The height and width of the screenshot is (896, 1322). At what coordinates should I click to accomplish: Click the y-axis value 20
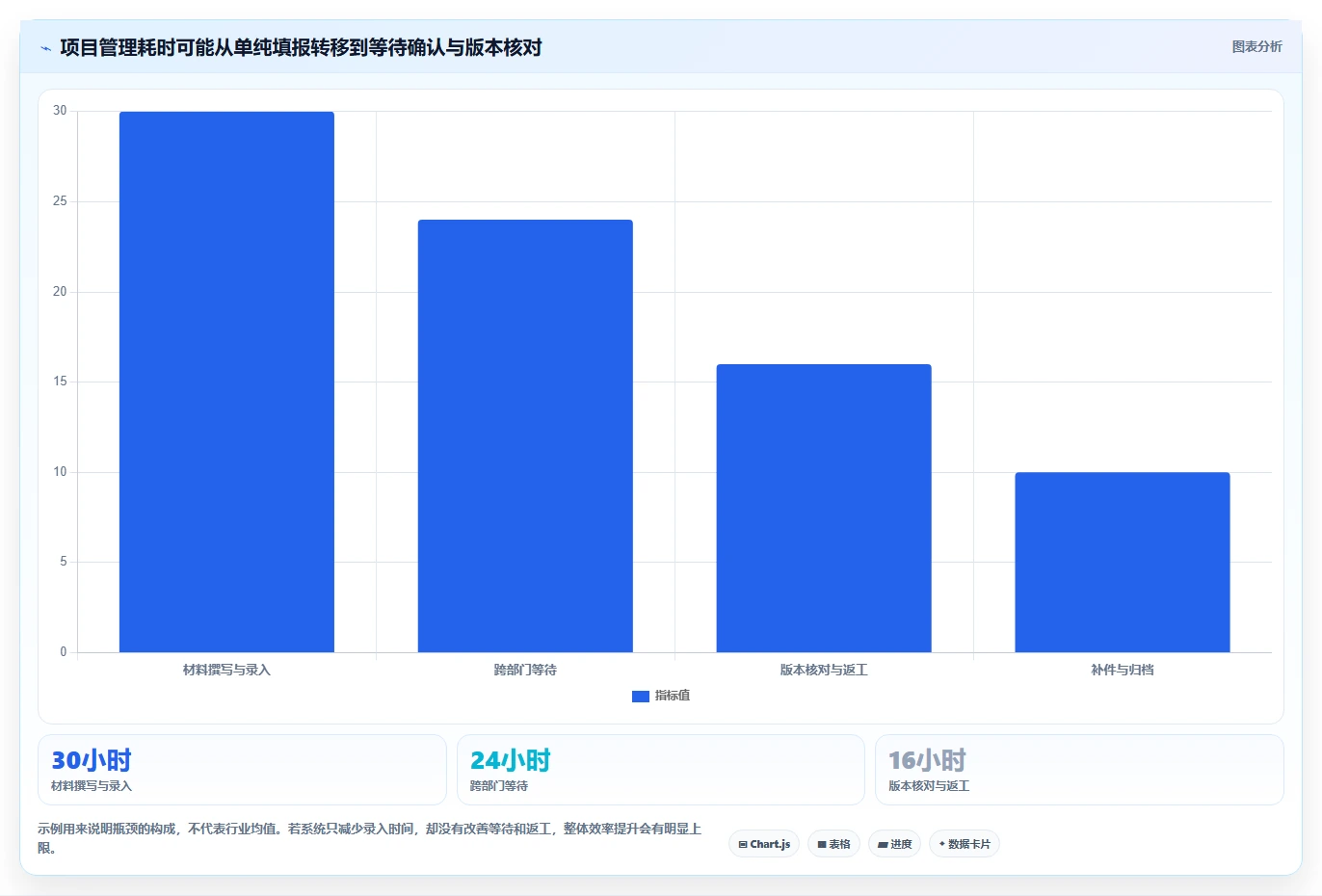61,292
